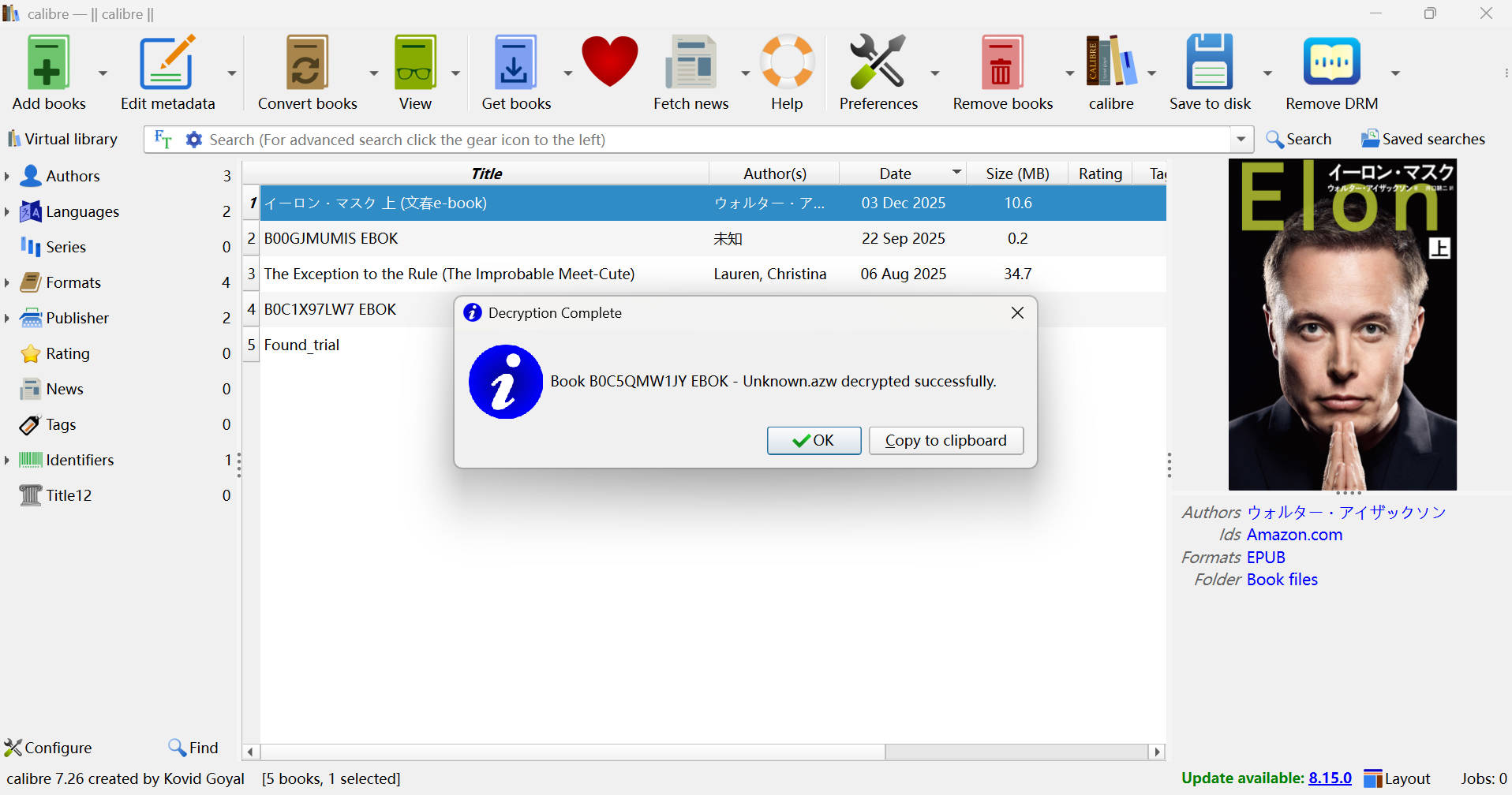1512x795 pixels.
Task: Select the Remove books icon
Action: [x=1001, y=62]
